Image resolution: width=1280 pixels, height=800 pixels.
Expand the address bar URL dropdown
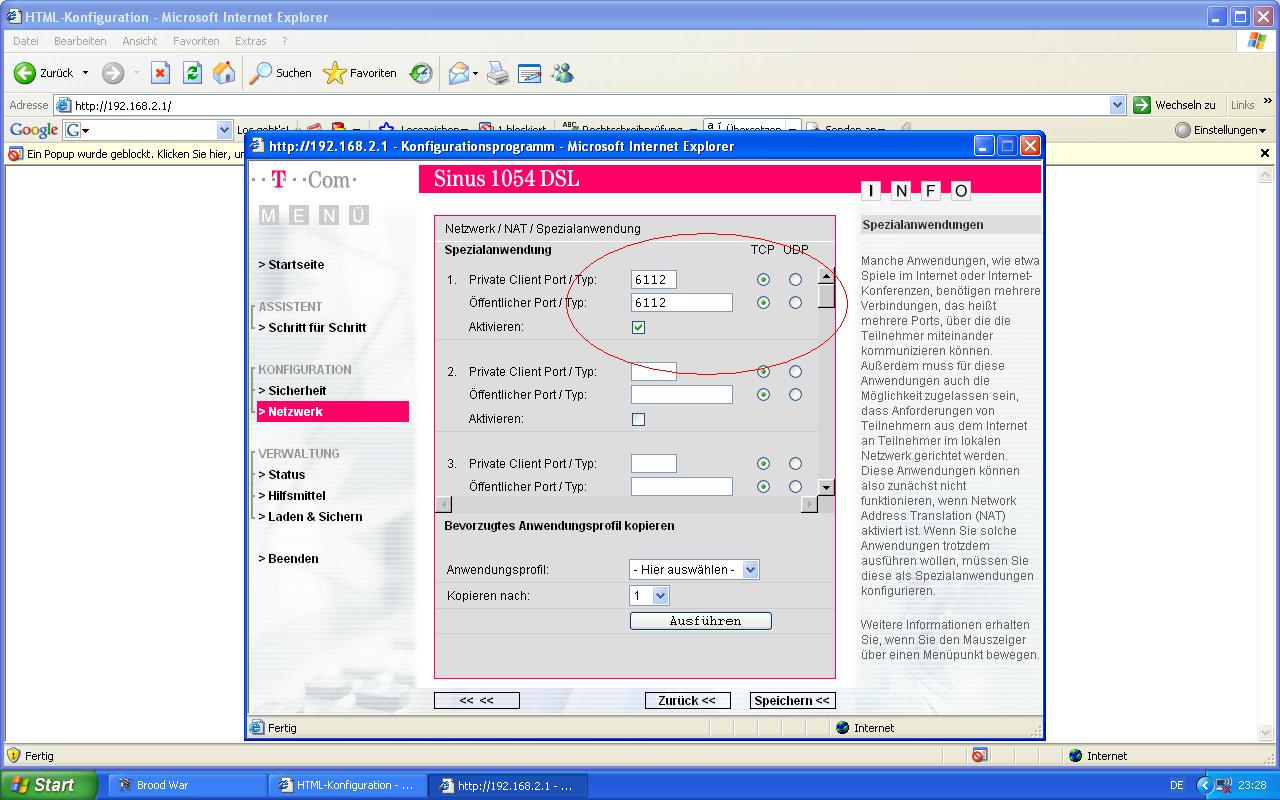coord(1118,105)
